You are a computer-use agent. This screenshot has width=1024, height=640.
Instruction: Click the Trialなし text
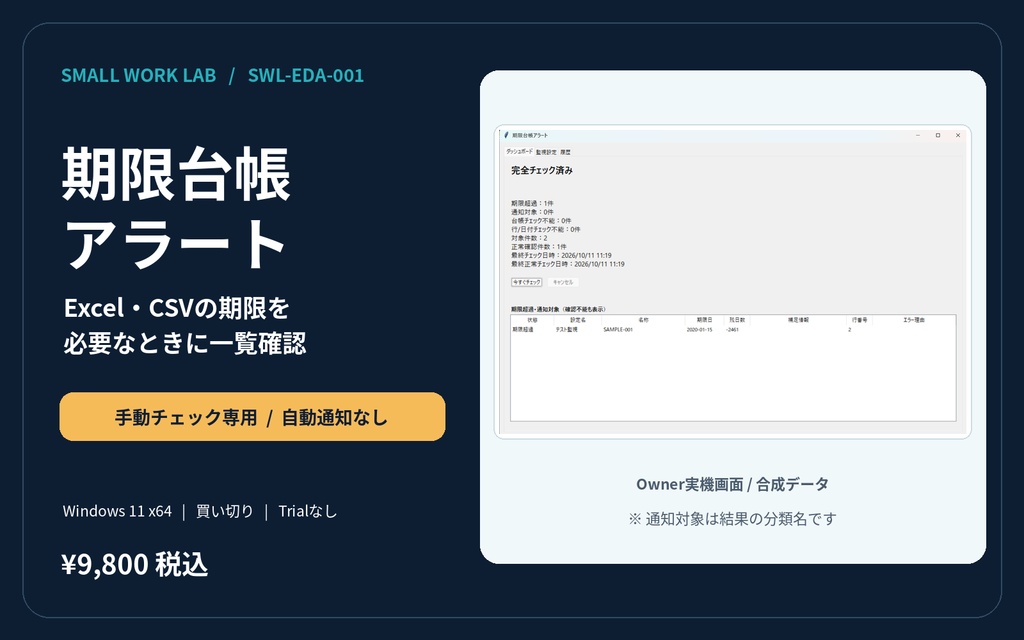[x=308, y=511]
